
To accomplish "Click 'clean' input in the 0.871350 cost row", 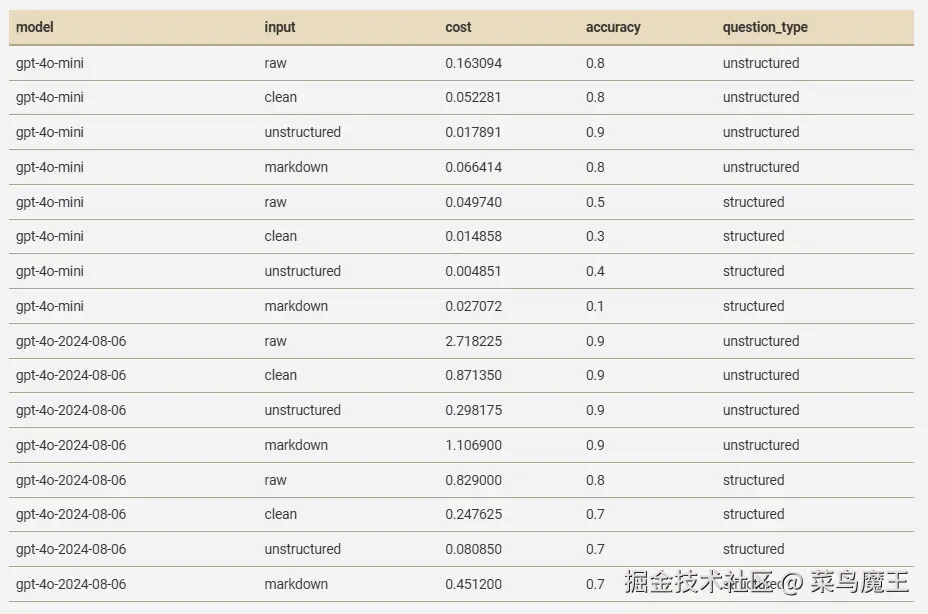I will (x=281, y=375).
